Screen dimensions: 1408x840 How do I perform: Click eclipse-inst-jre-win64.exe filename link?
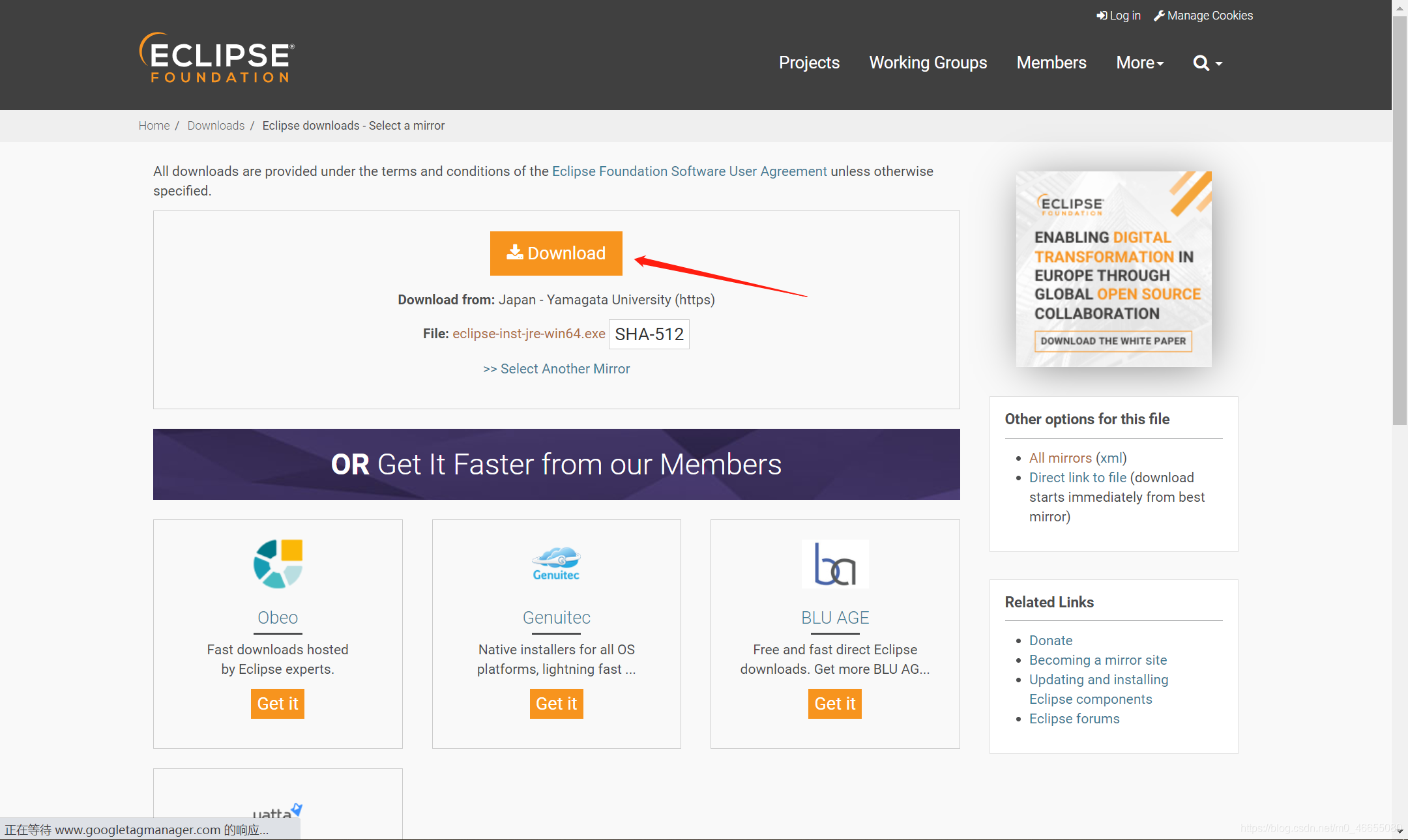click(528, 334)
